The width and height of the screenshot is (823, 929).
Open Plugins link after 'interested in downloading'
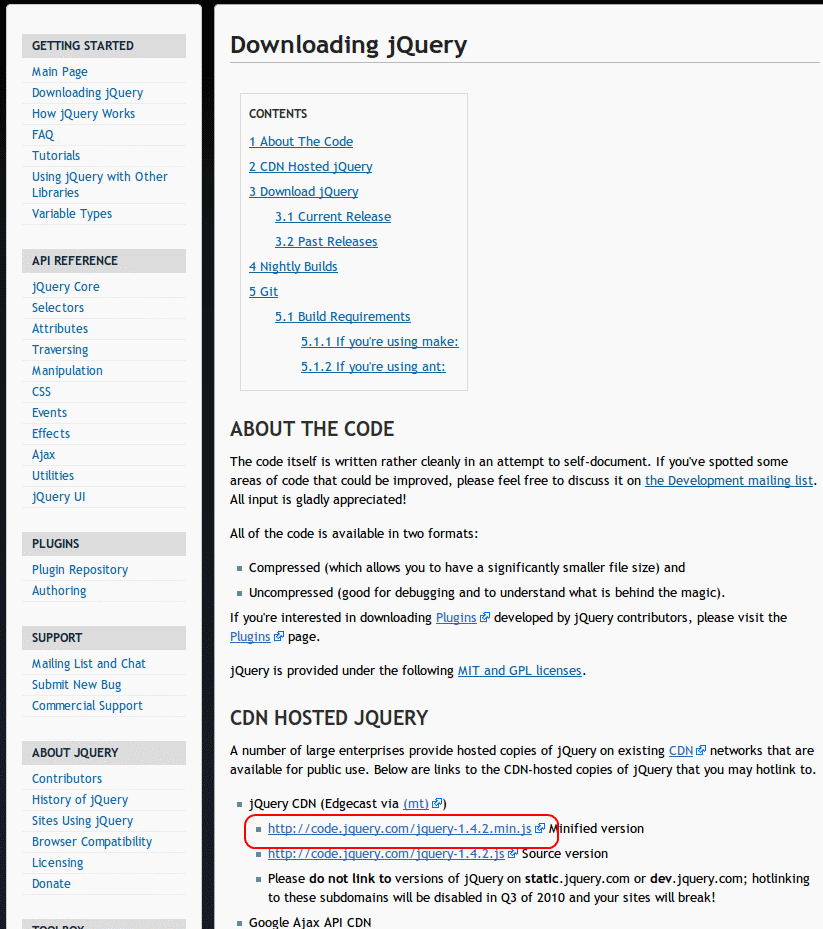pyautogui.click(x=456, y=617)
